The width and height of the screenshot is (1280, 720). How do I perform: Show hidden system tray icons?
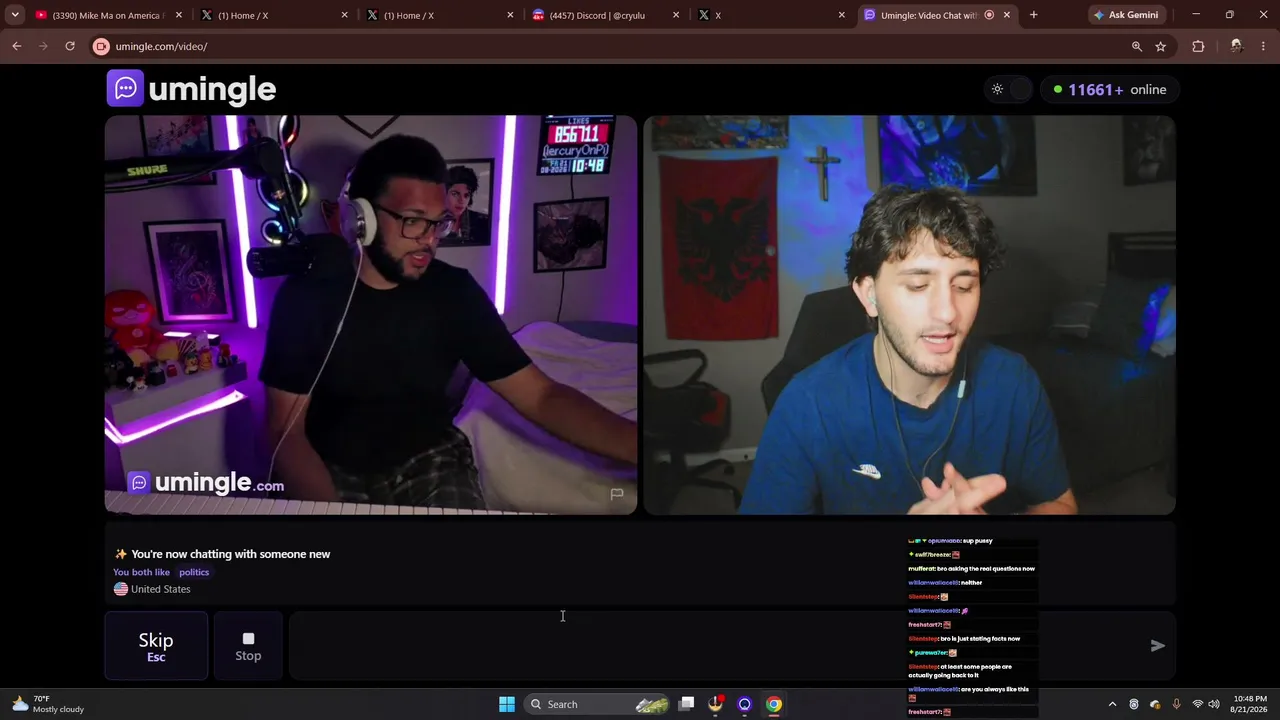pos(1112,704)
